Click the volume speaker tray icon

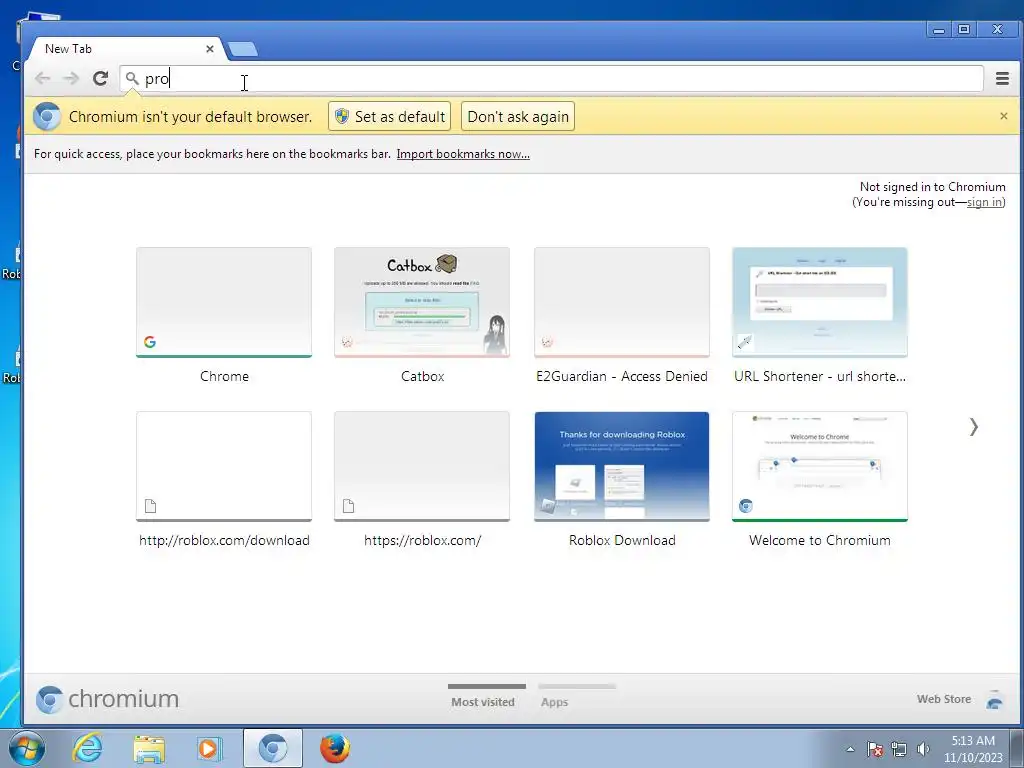pyautogui.click(x=923, y=750)
